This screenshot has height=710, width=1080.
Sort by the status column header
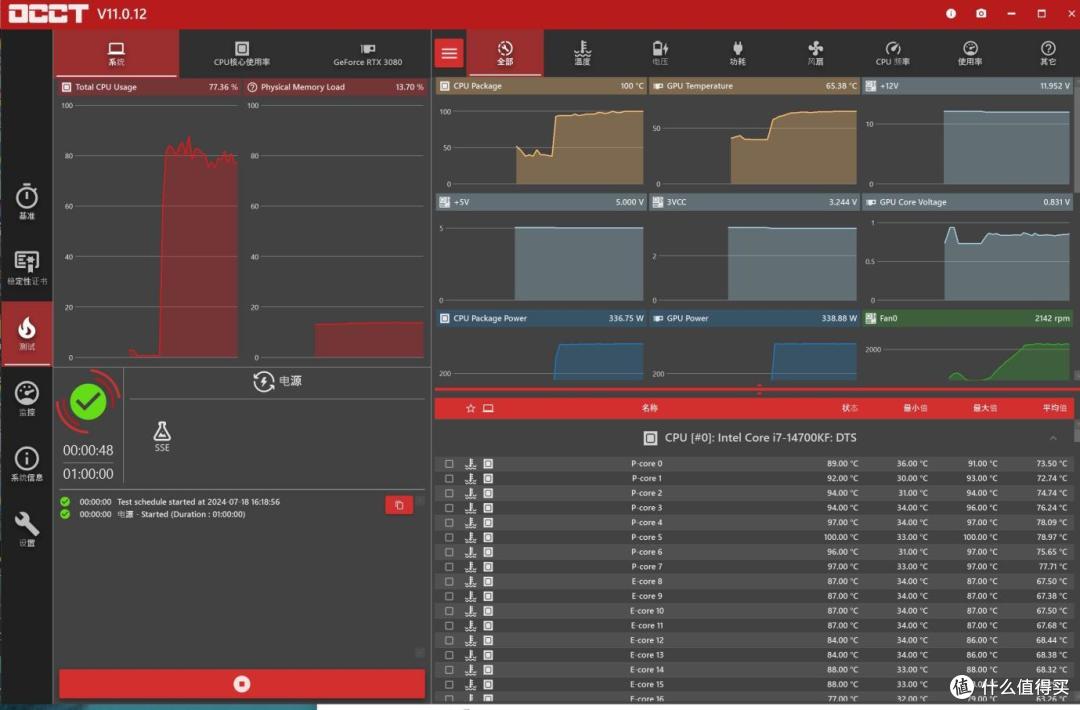click(x=850, y=408)
